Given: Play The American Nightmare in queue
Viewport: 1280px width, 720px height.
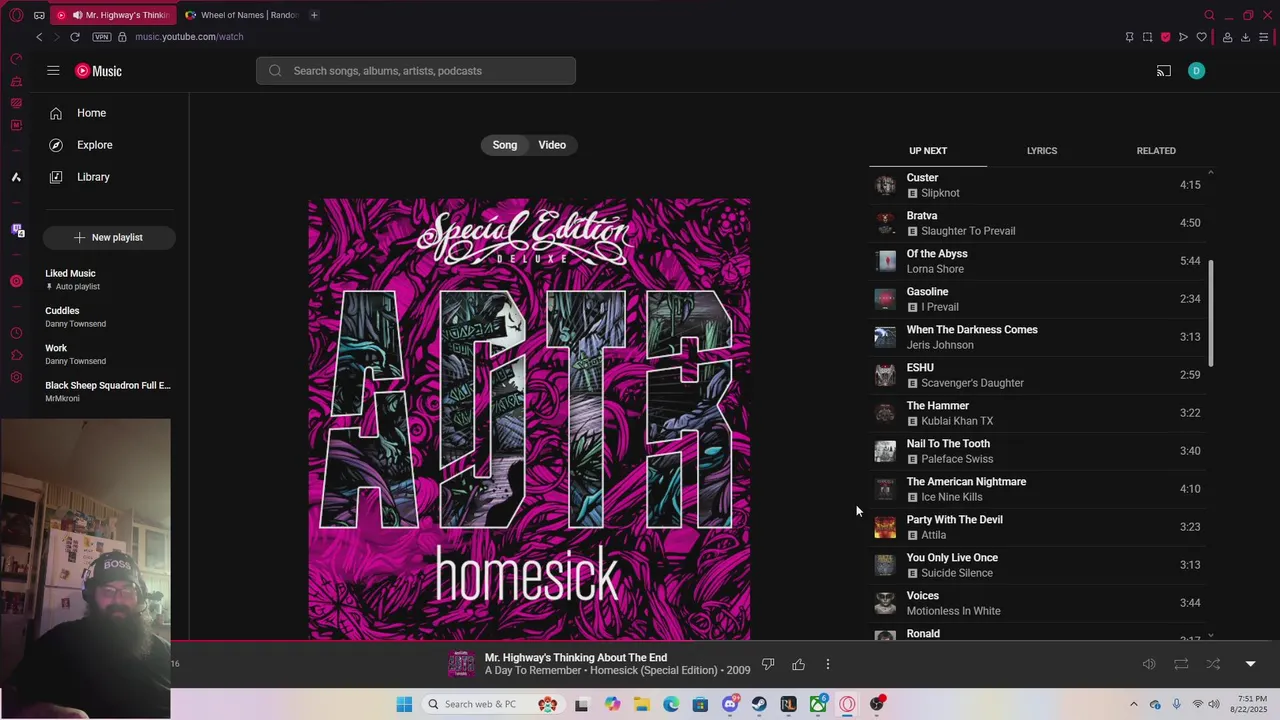Looking at the screenshot, I should point(1037,489).
